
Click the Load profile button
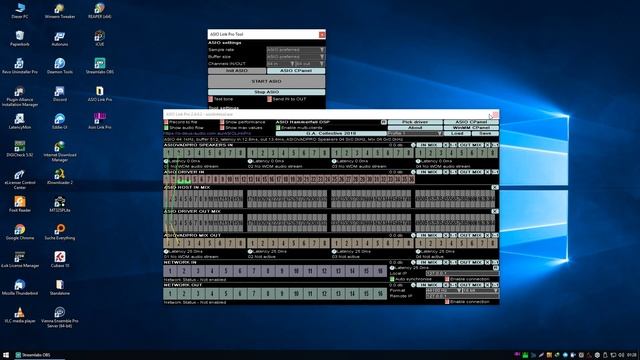pos(457,133)
